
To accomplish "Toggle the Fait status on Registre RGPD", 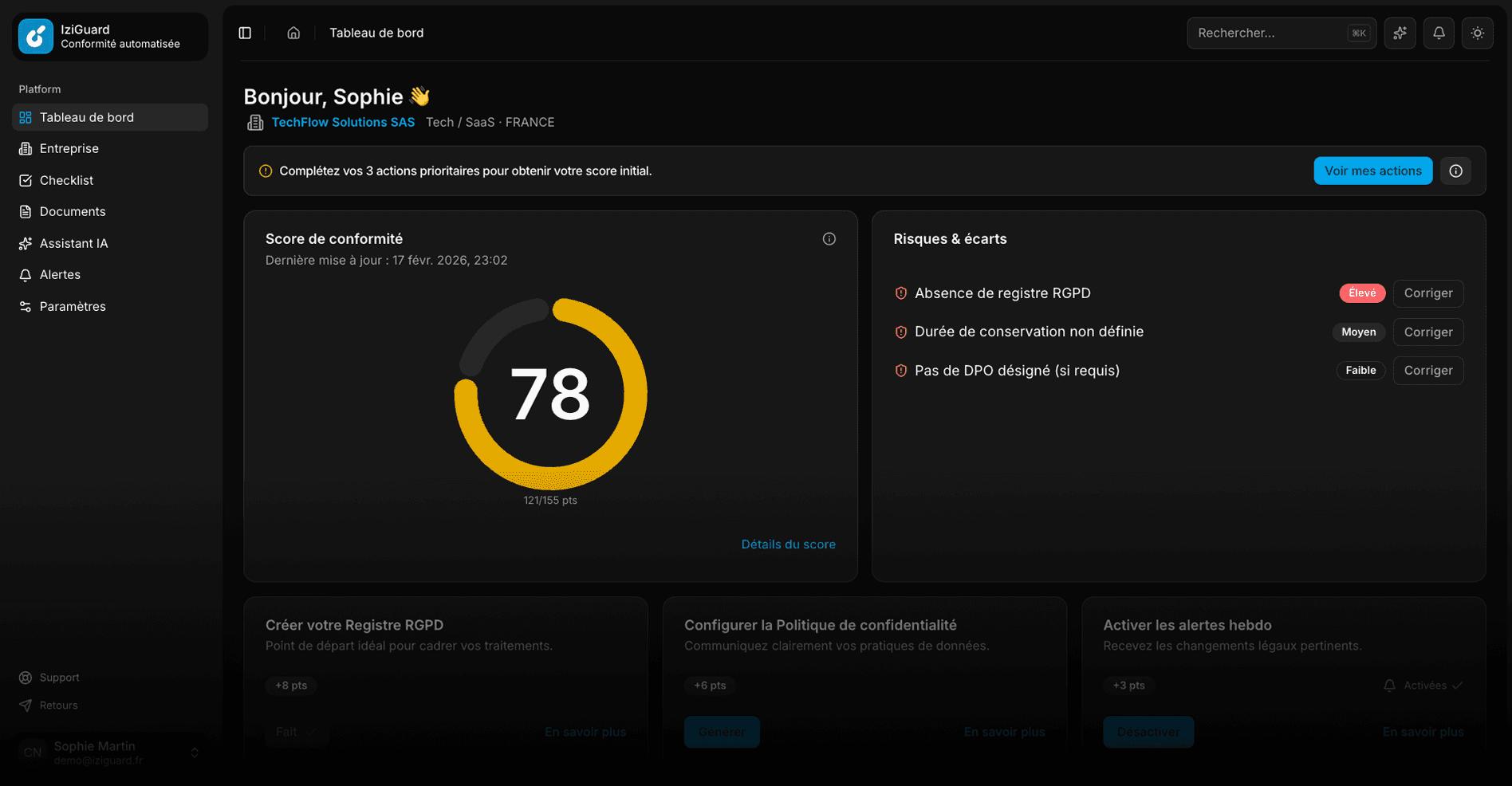I will click(x=296, y=732).
